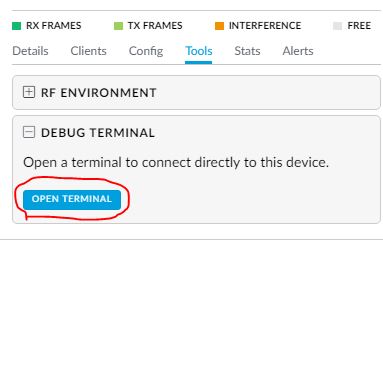383x384 pixels.
Task: Click the TX Frames light green swatch
Action: point(118,26)
